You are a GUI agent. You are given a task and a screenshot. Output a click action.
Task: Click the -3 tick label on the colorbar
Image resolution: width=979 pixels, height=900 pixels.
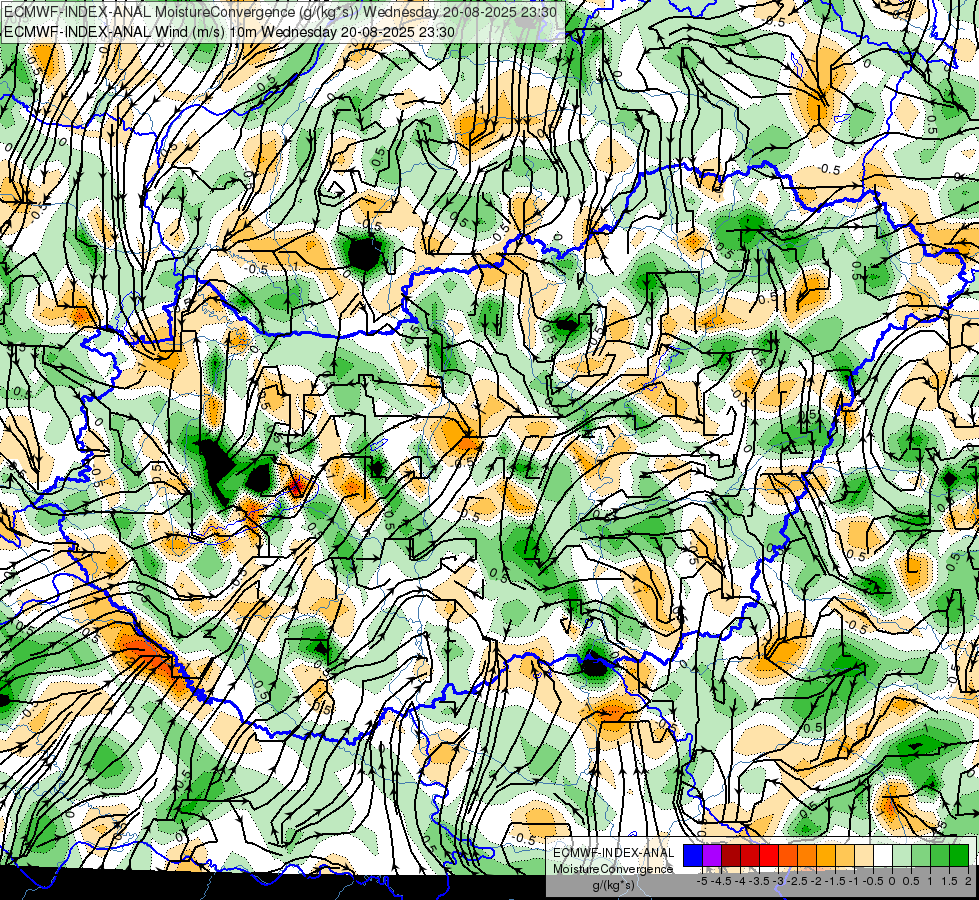coord(779,881)
